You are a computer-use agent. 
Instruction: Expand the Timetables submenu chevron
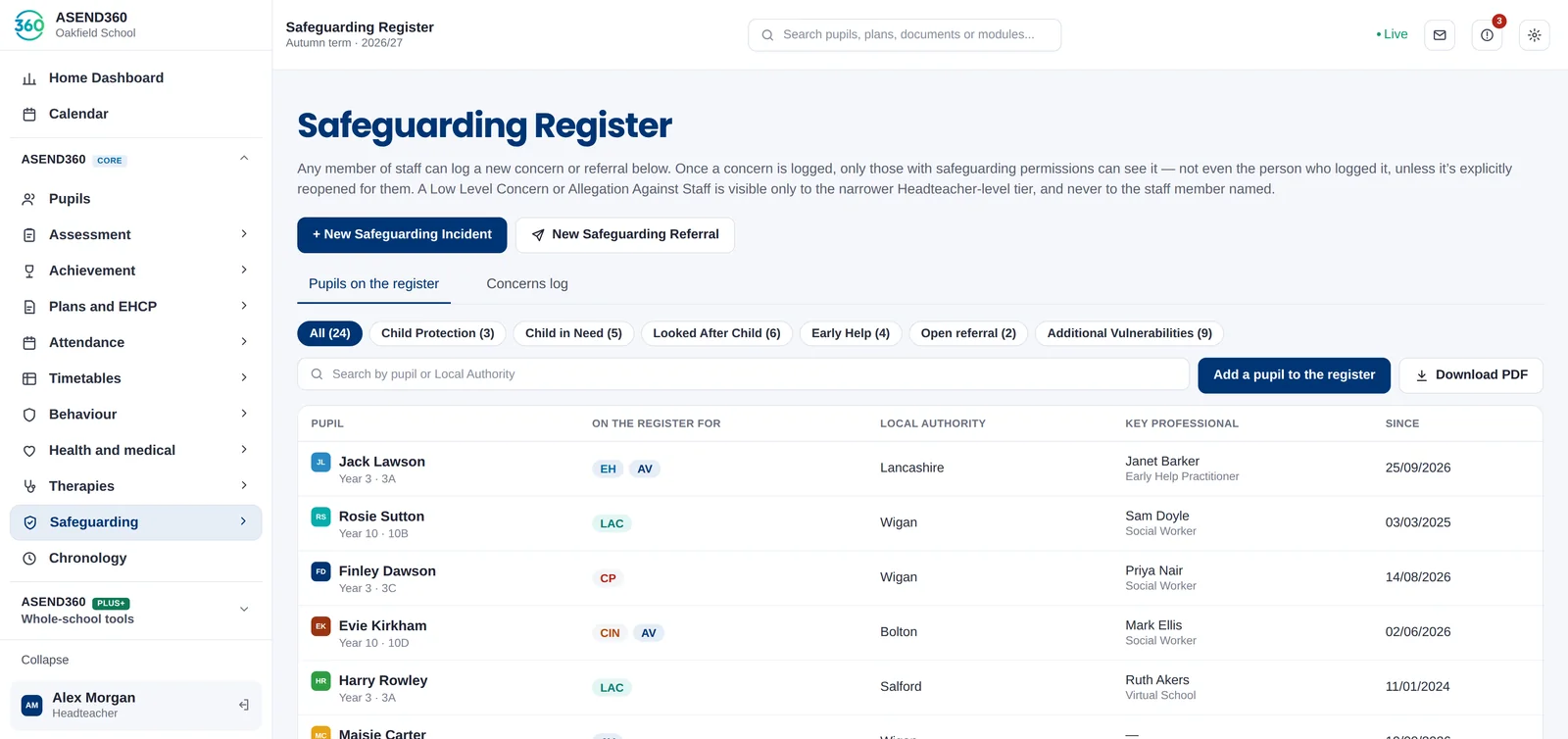[x=244, y=378]
